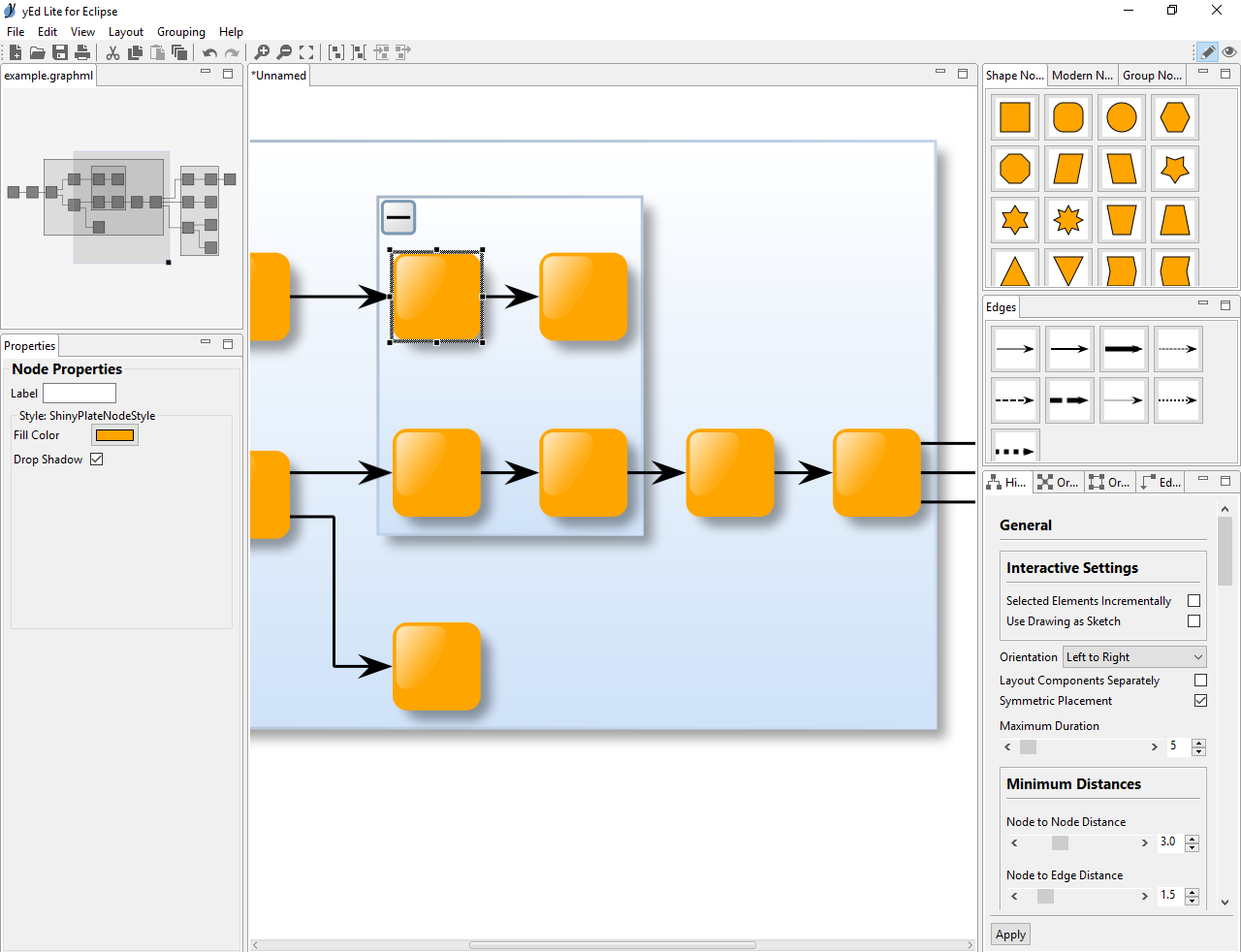Enable Use Drawing as Sketch
Viewport: 1241px width, 952px height.
[1193, 621]
